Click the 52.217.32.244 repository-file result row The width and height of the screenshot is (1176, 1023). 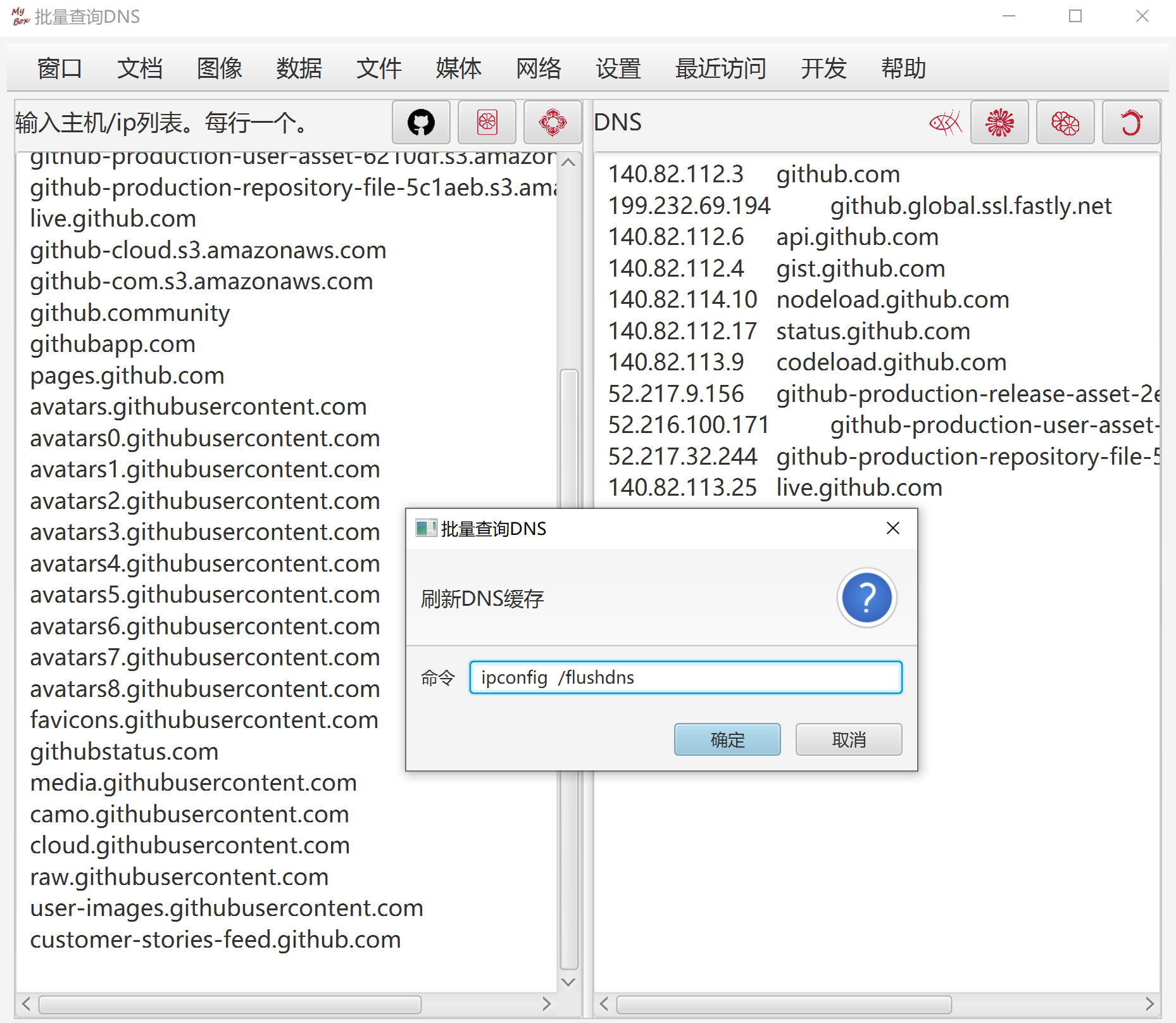(x=884, y=456)
